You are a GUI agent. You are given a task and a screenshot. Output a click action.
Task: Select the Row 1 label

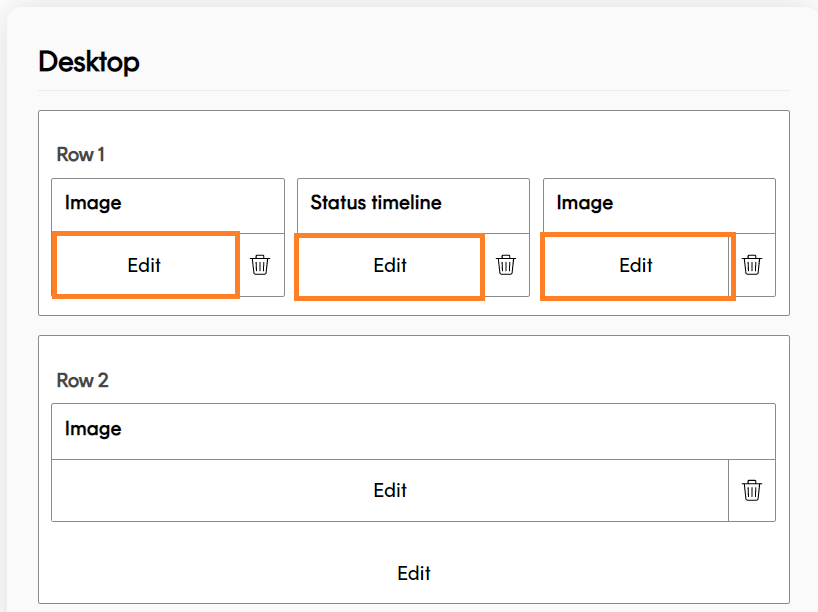79,154
